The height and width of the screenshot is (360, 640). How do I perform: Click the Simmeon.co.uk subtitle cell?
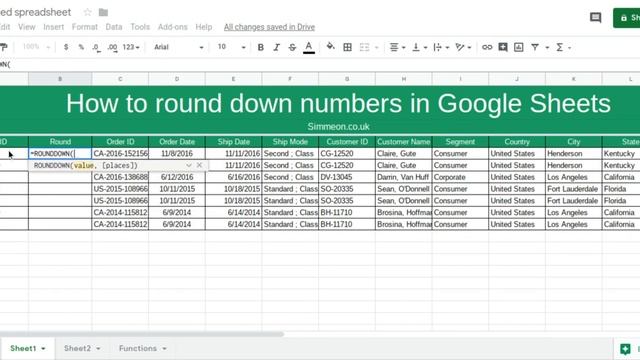[338, 127]
